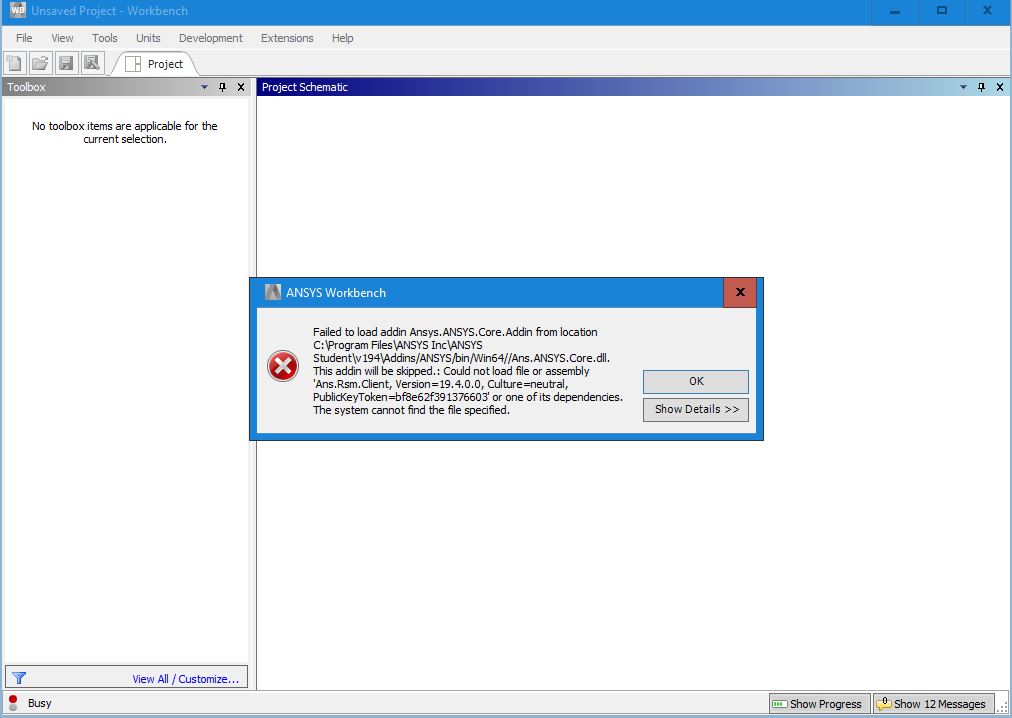
Task: Click the window resize grip in status bar
Action: tap(1002, 707)
